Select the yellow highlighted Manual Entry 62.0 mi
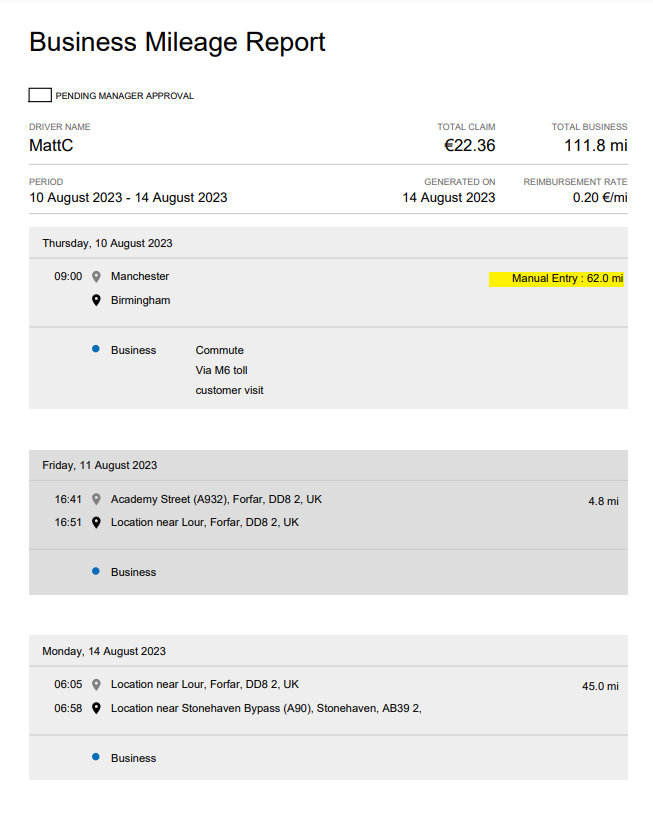The image size is (653, 816). (x=557, y=279)
